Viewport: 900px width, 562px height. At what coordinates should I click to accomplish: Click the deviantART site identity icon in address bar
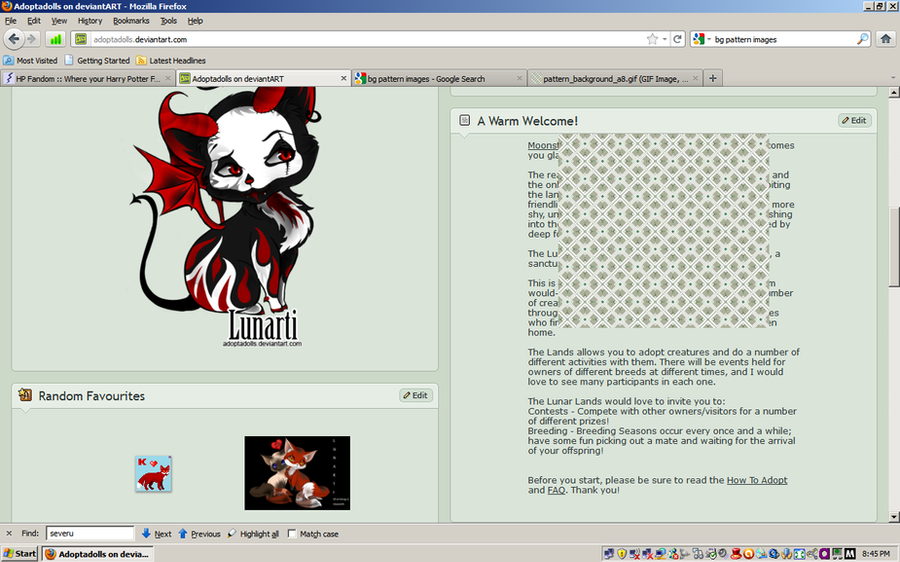click(x=82, y=39)
